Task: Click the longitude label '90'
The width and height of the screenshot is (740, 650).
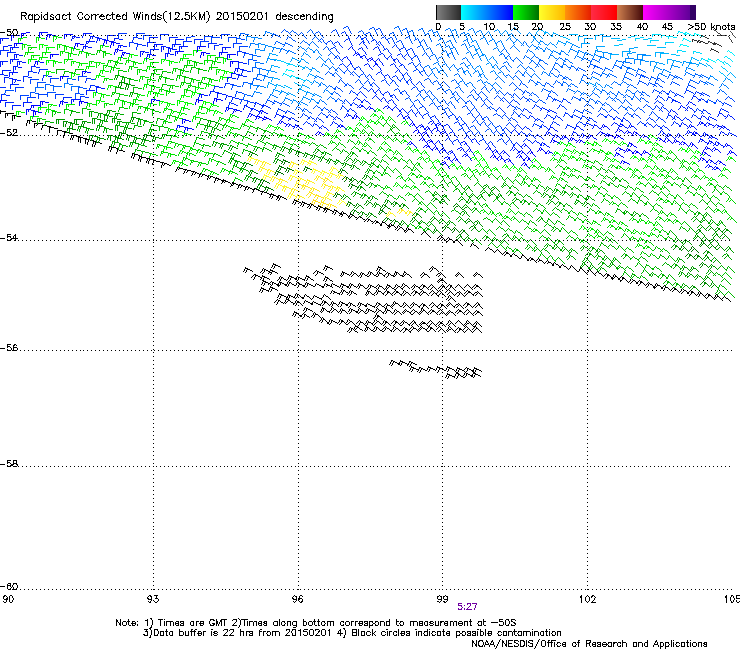Action: 8,599
